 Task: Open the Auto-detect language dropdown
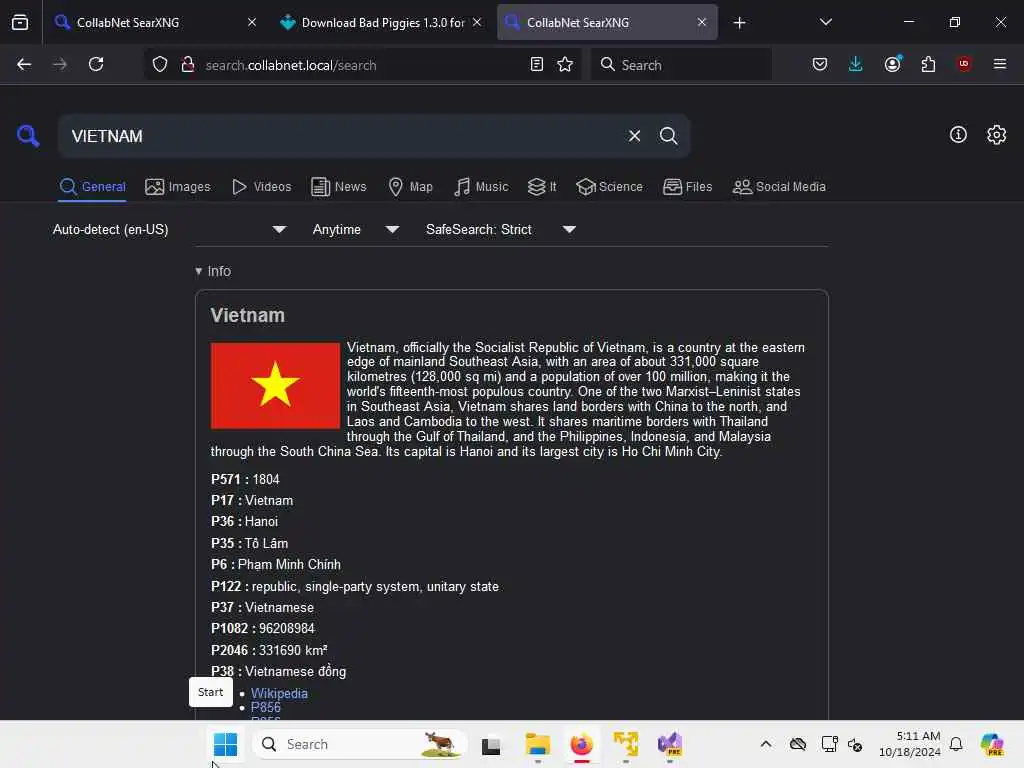click(170, 229)
